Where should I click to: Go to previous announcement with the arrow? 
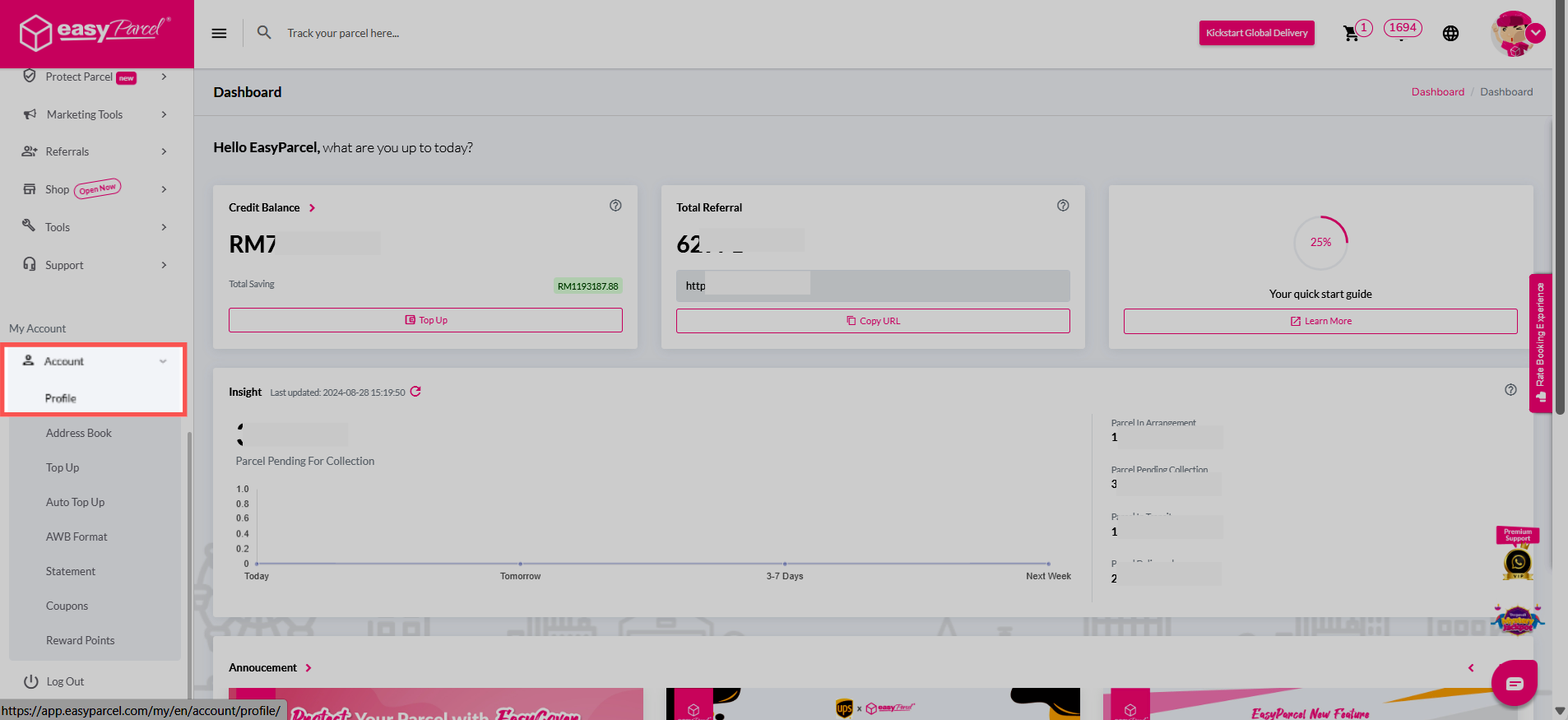[x=1471, y=668]
